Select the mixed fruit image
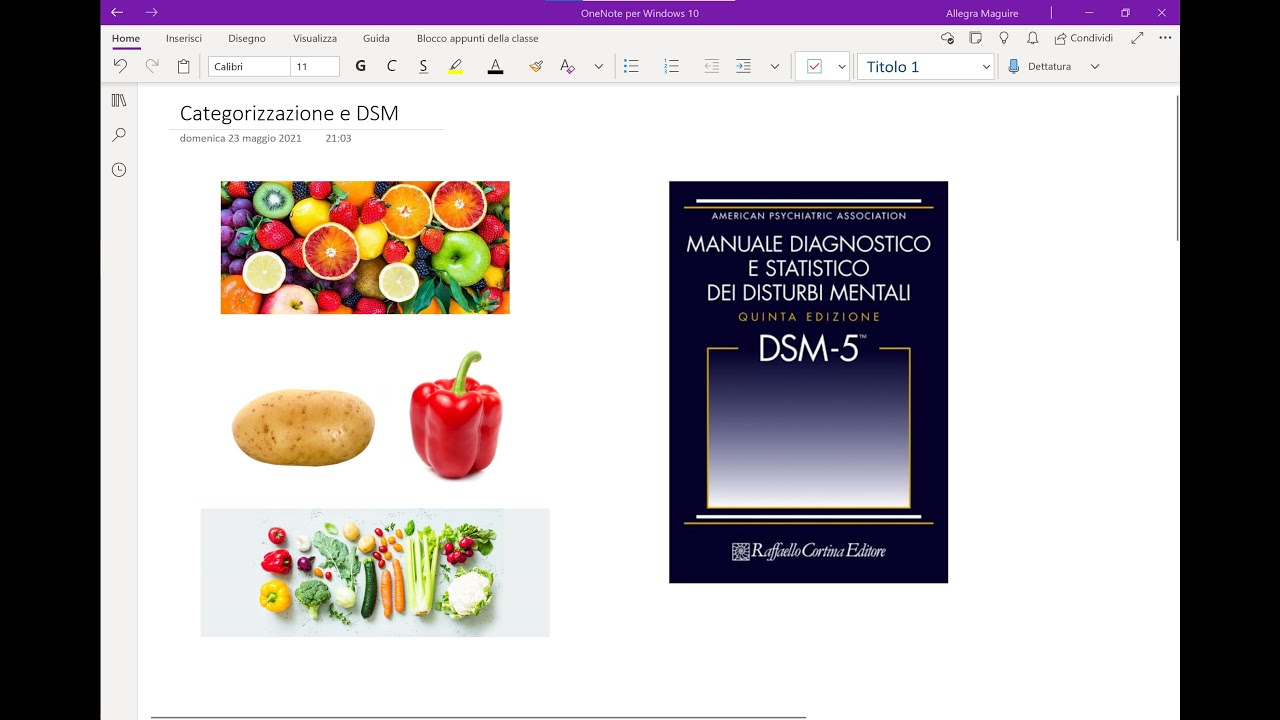1280x720 pixels. tap(365, 247)
